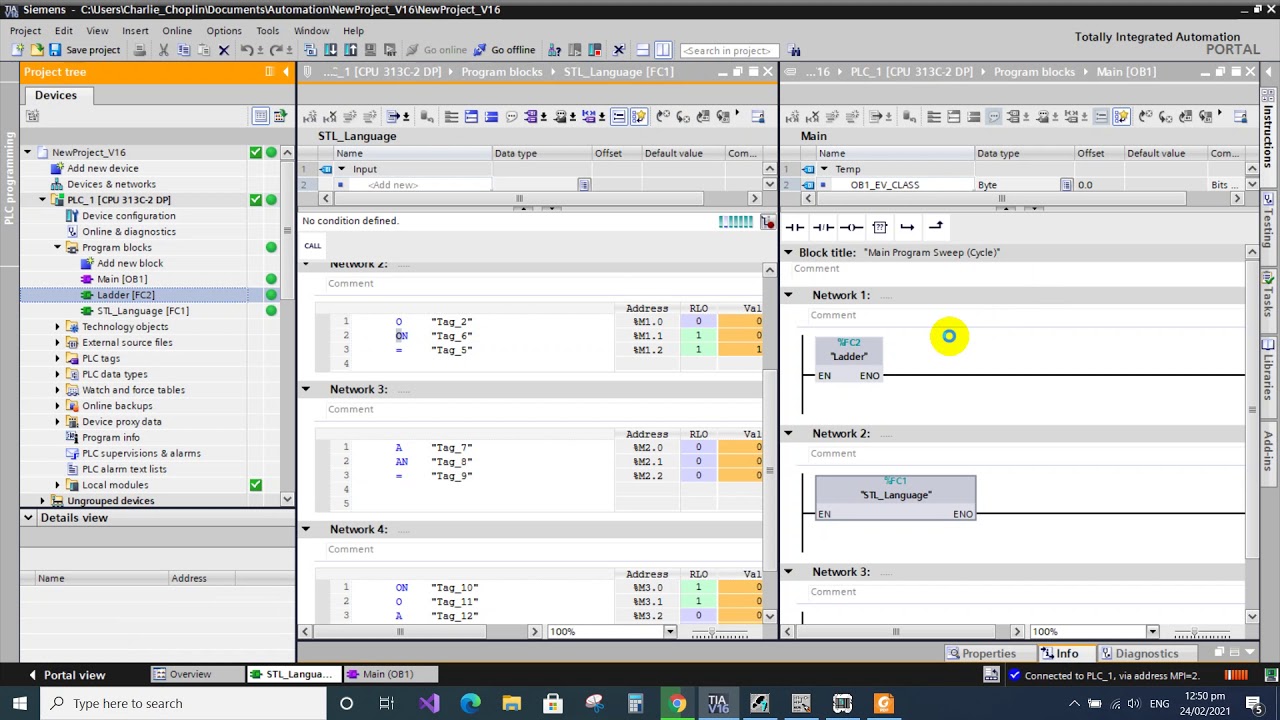Insert an assignment coil

point(851,227)
